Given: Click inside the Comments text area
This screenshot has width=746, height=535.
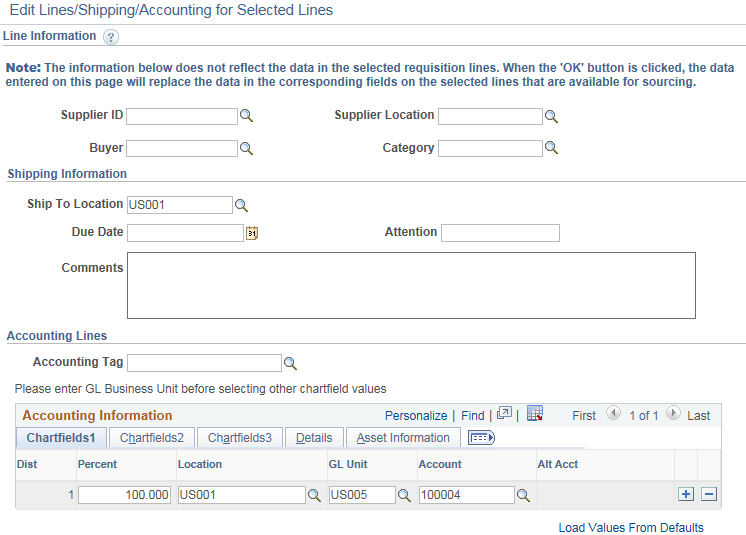Looking at the screenshot, I should 412,285.
